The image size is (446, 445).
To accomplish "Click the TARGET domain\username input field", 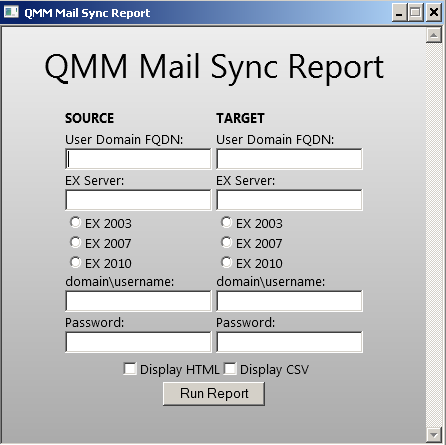I will (x=289, y=301).
